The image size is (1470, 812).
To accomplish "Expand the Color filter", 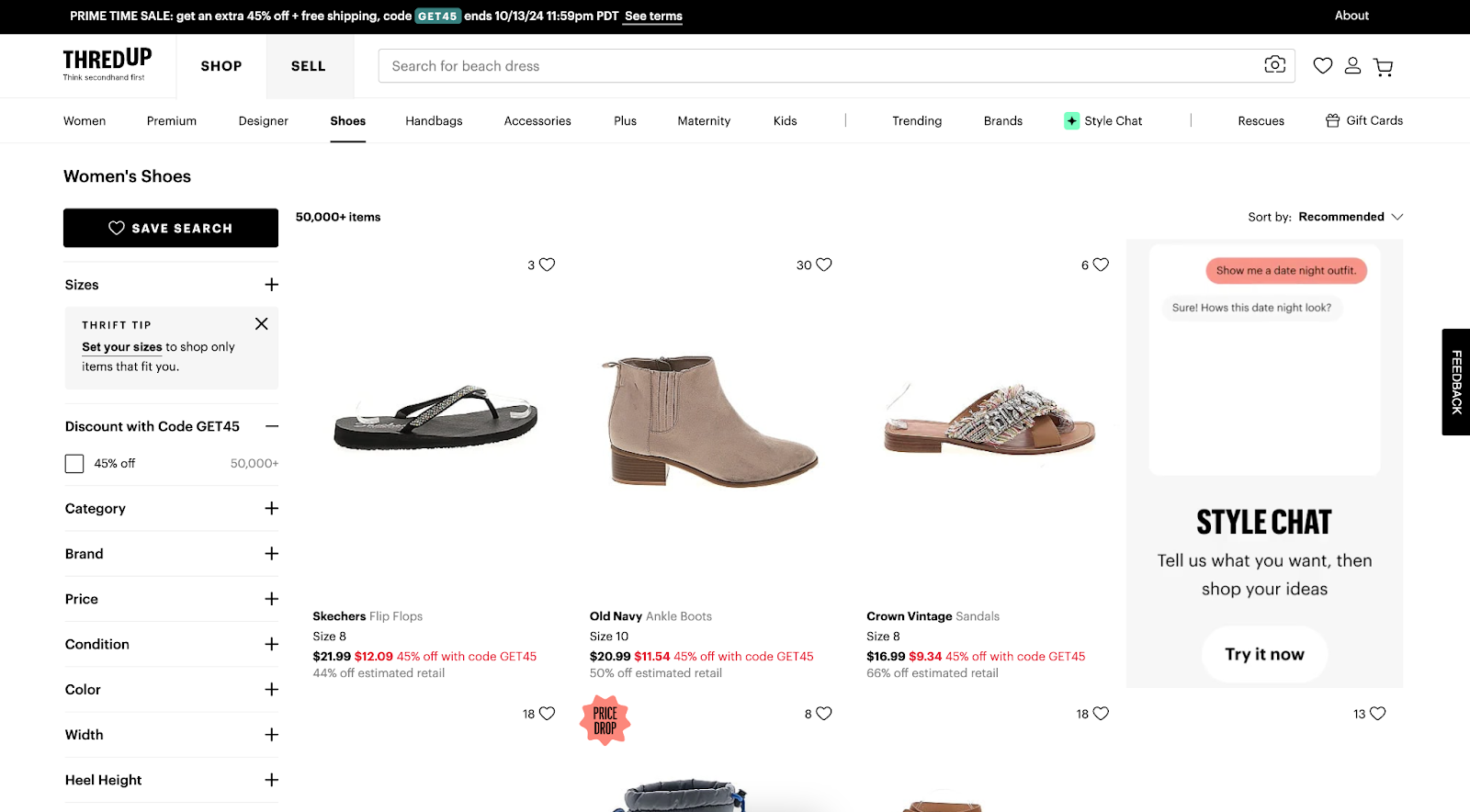I will tap(271, 690).
